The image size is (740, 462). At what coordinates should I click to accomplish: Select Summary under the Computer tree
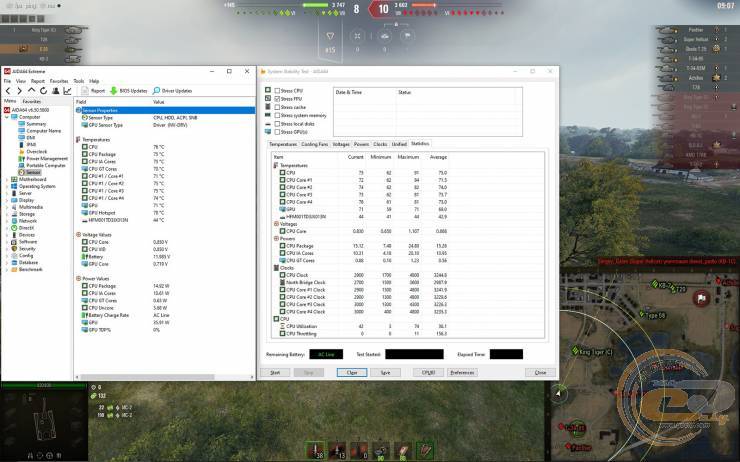pyautogui.click(x=36, y=124)
